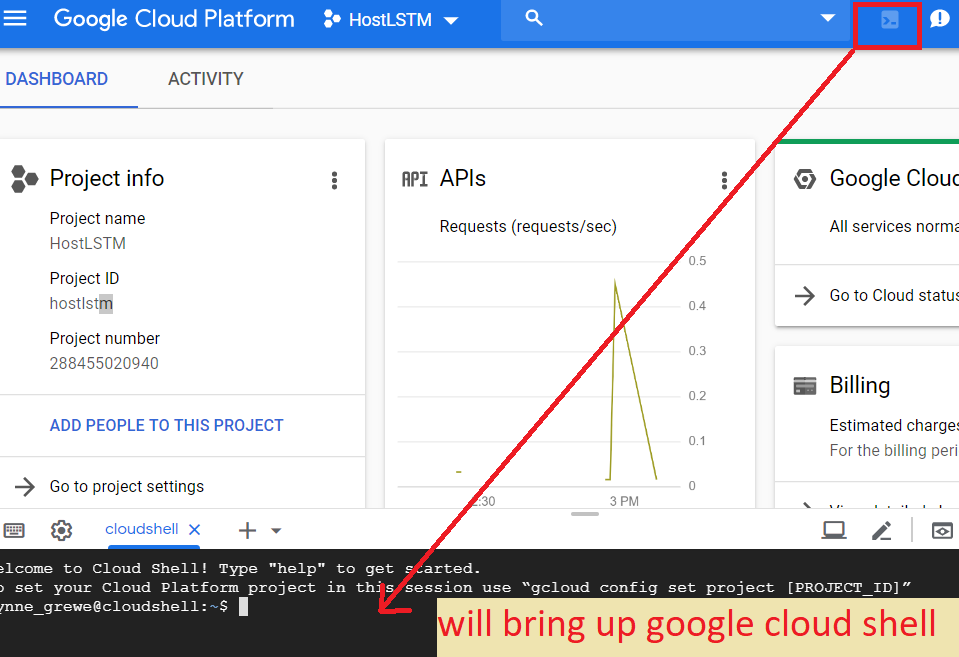Click the Cloud Shell laptop session icon
The height and width of the screenshot is (657, 959).
834,530
